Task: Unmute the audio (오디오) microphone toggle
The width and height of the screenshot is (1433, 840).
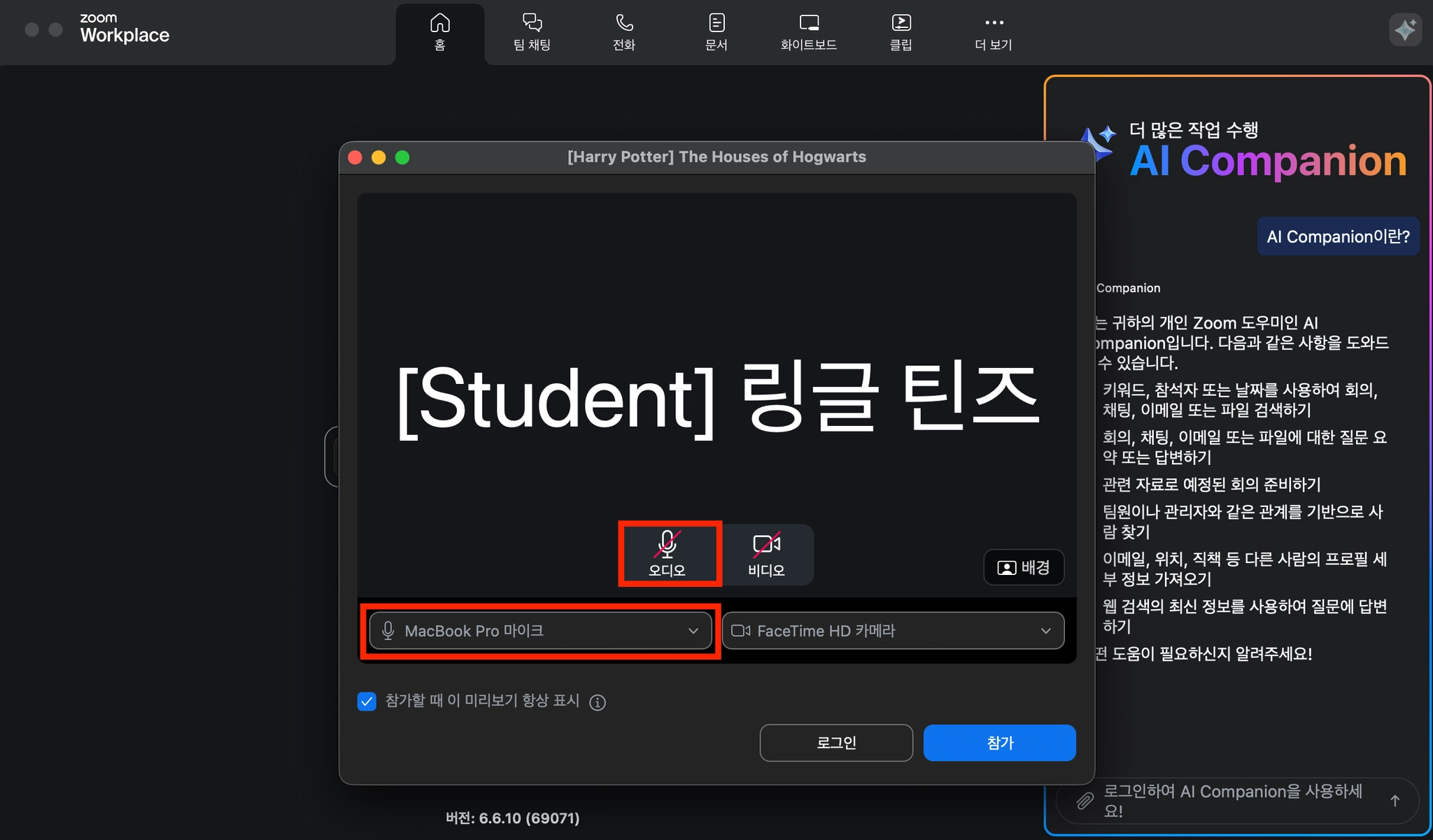Action: pos(668,553)
